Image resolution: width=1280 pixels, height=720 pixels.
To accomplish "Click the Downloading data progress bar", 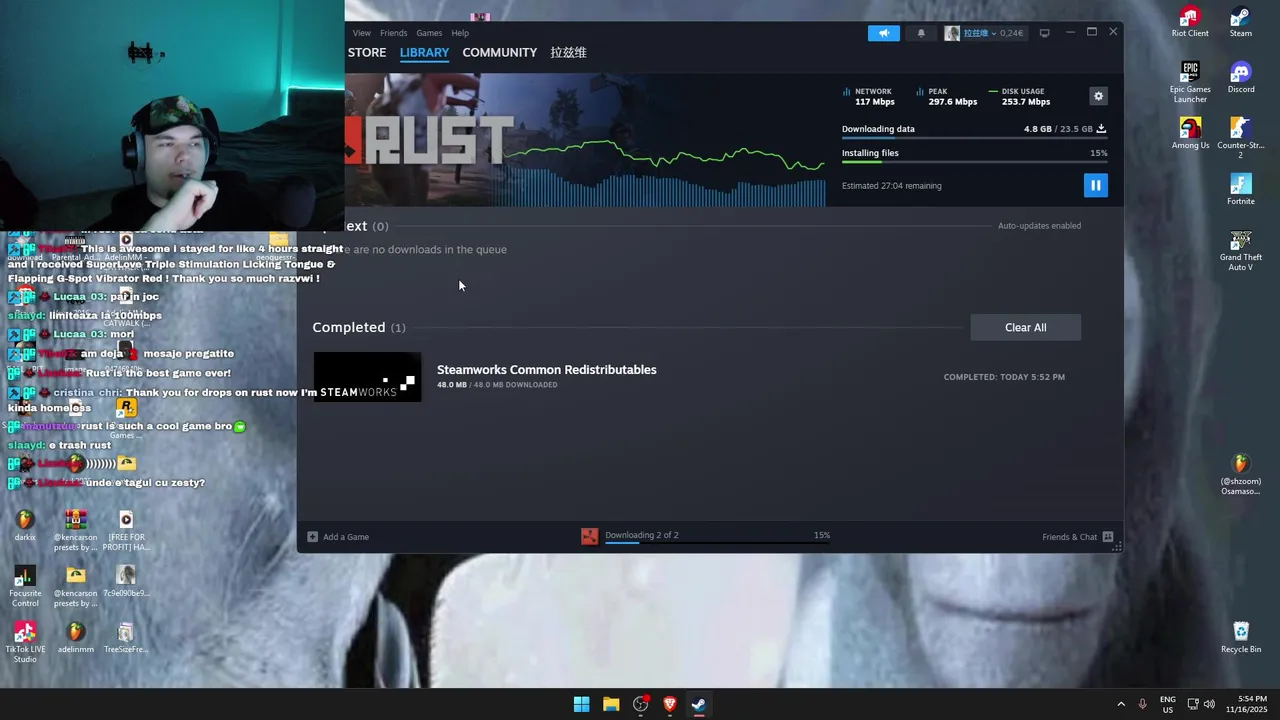I will 974,138.
